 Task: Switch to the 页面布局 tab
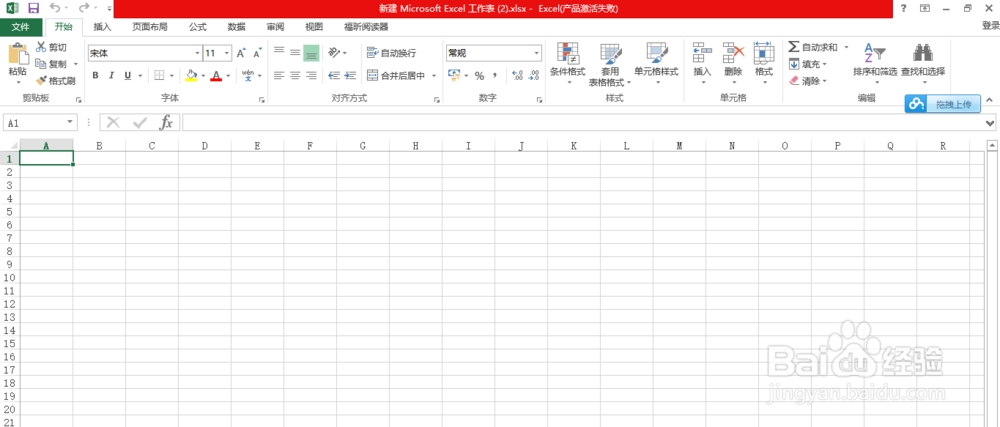[x=150, y=27]
